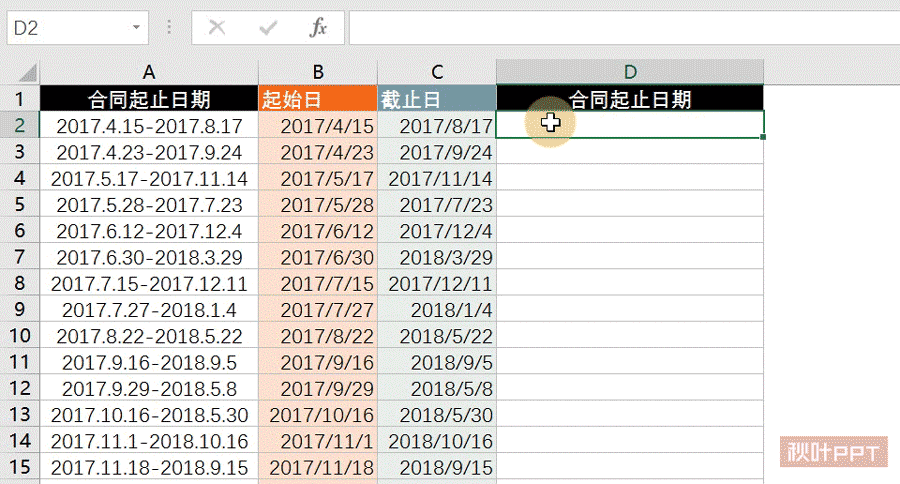
Task: Click the 截止日 header cell
Action: [x=437, y=99]
